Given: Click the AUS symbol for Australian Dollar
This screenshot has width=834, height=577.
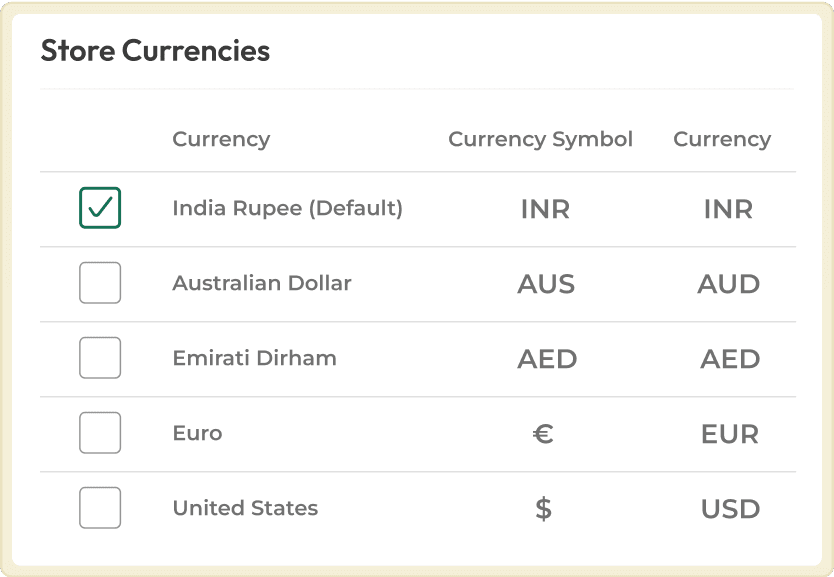Looking at the screenshot, I should pos(545,284).
